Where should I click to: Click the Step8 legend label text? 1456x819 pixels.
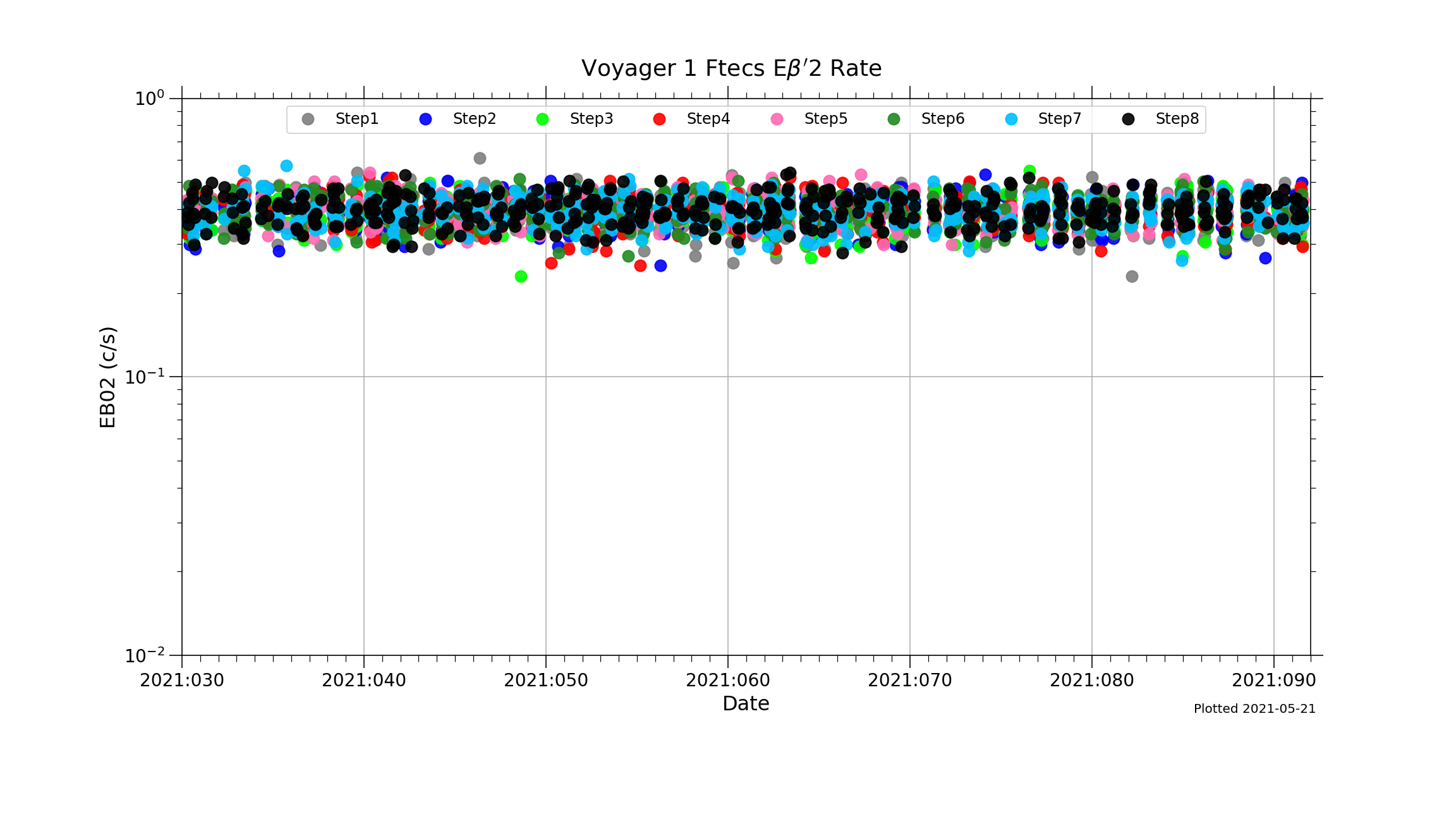coord(1177,119)
